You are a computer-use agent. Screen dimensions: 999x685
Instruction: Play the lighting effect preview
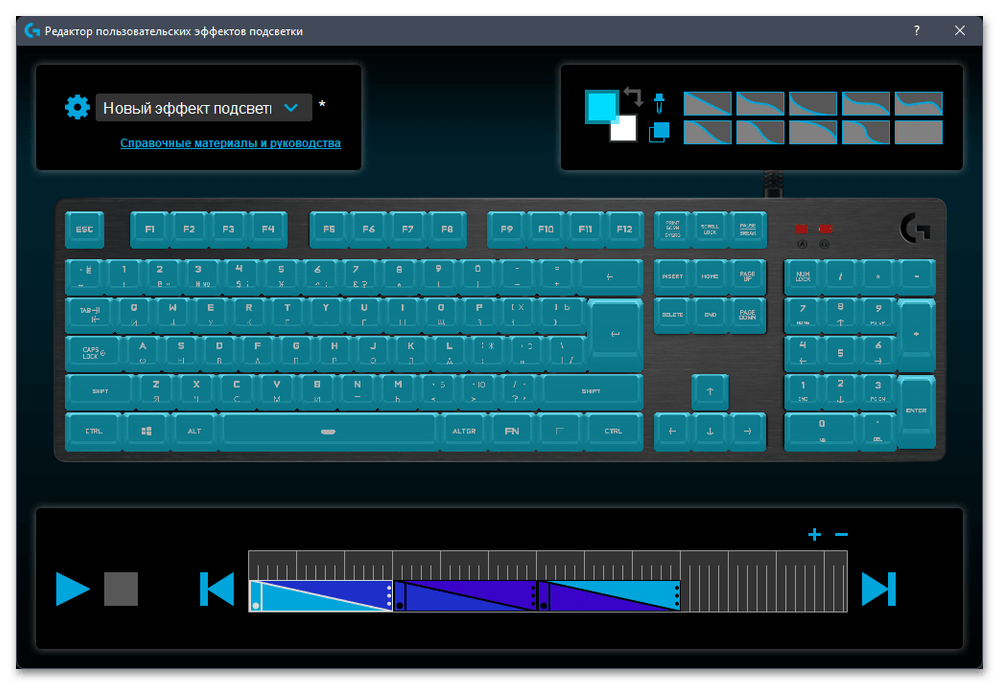pos(72,589)
